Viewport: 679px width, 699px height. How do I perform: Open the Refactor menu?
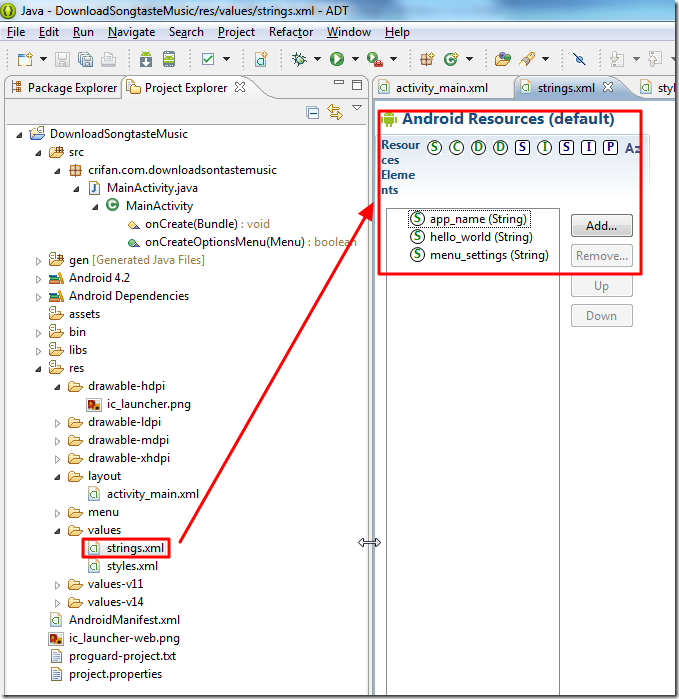pos(291,32)
